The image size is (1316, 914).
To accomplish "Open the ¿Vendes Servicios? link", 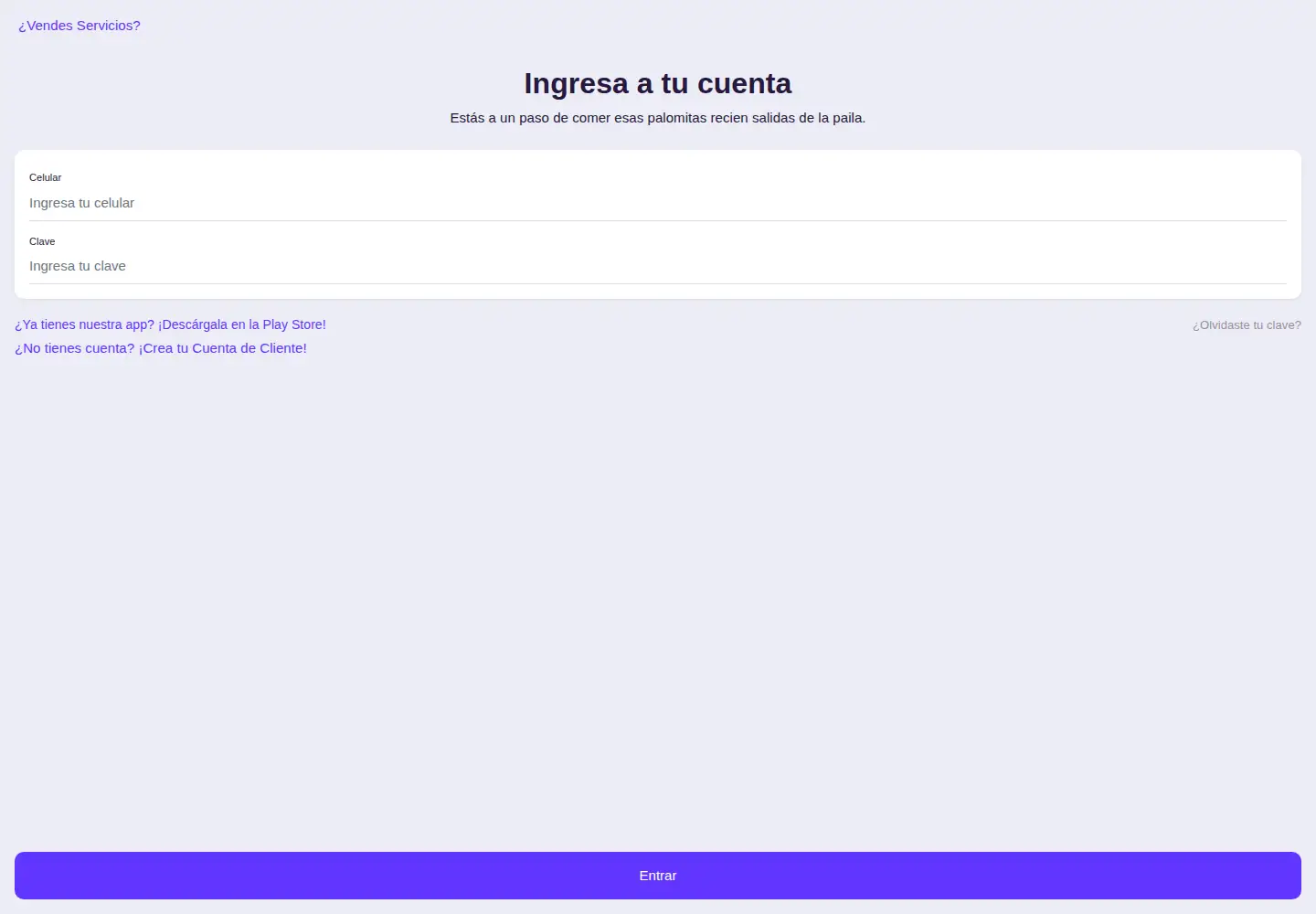I will 80,26.
